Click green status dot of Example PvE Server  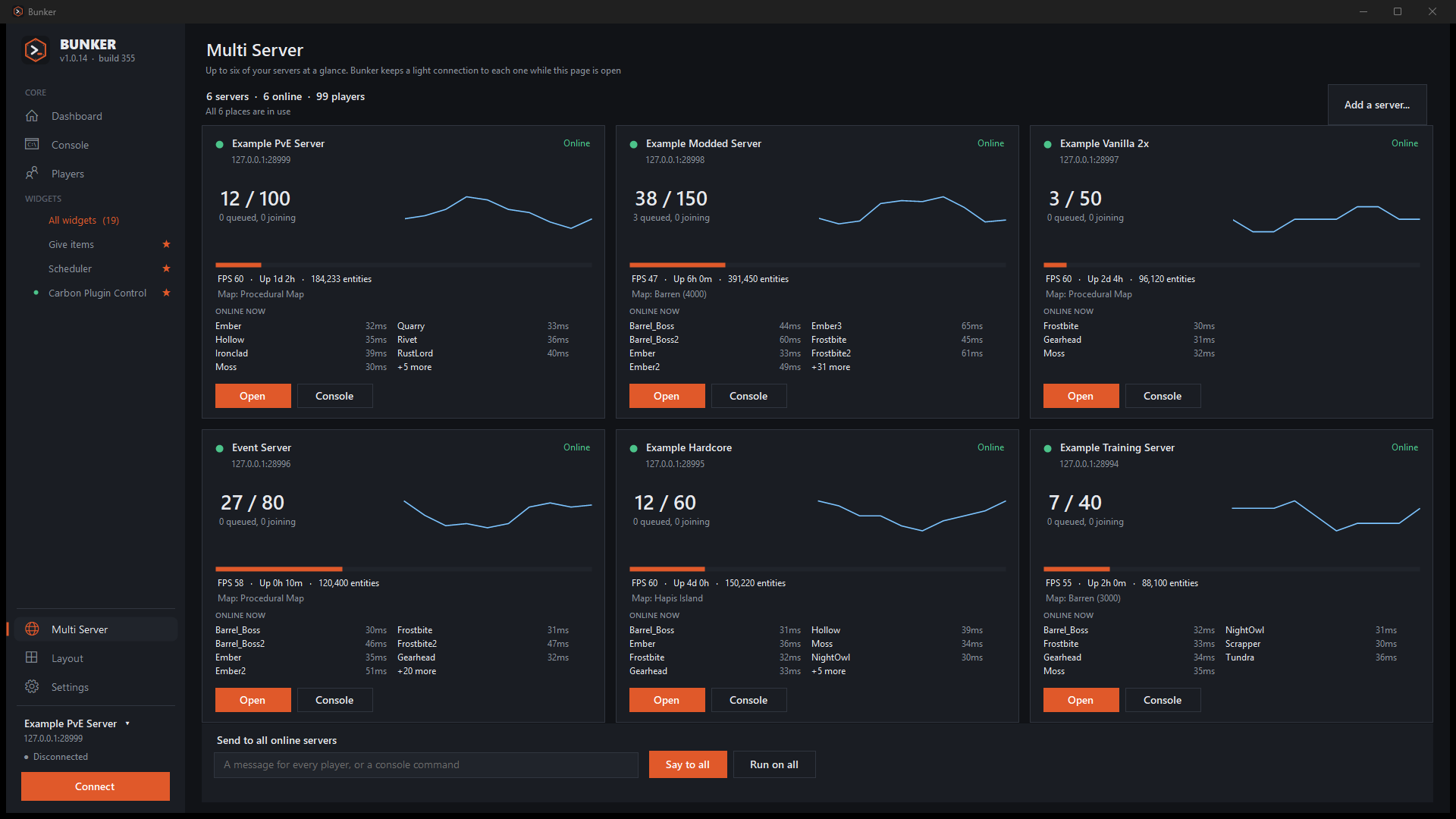click(x=220, y=144)
